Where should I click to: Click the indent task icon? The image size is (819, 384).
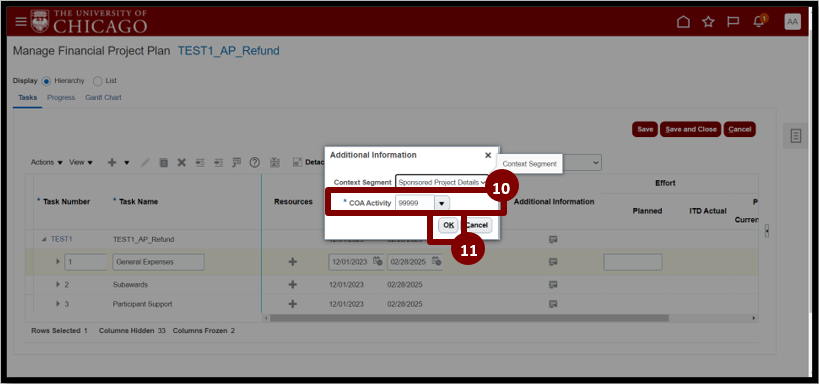point(218,162)
